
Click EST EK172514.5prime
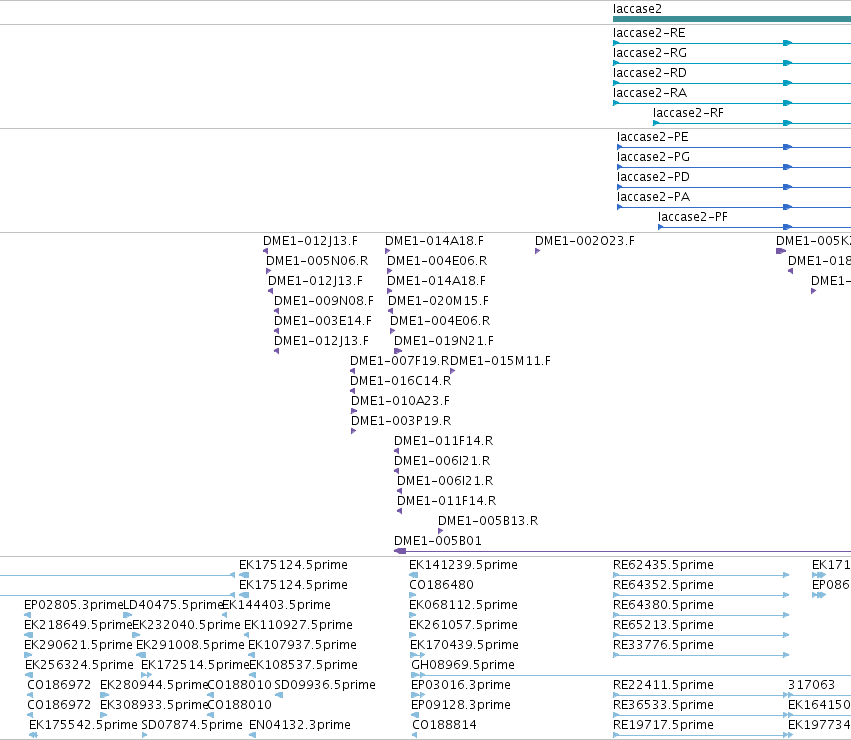[195, 665]
